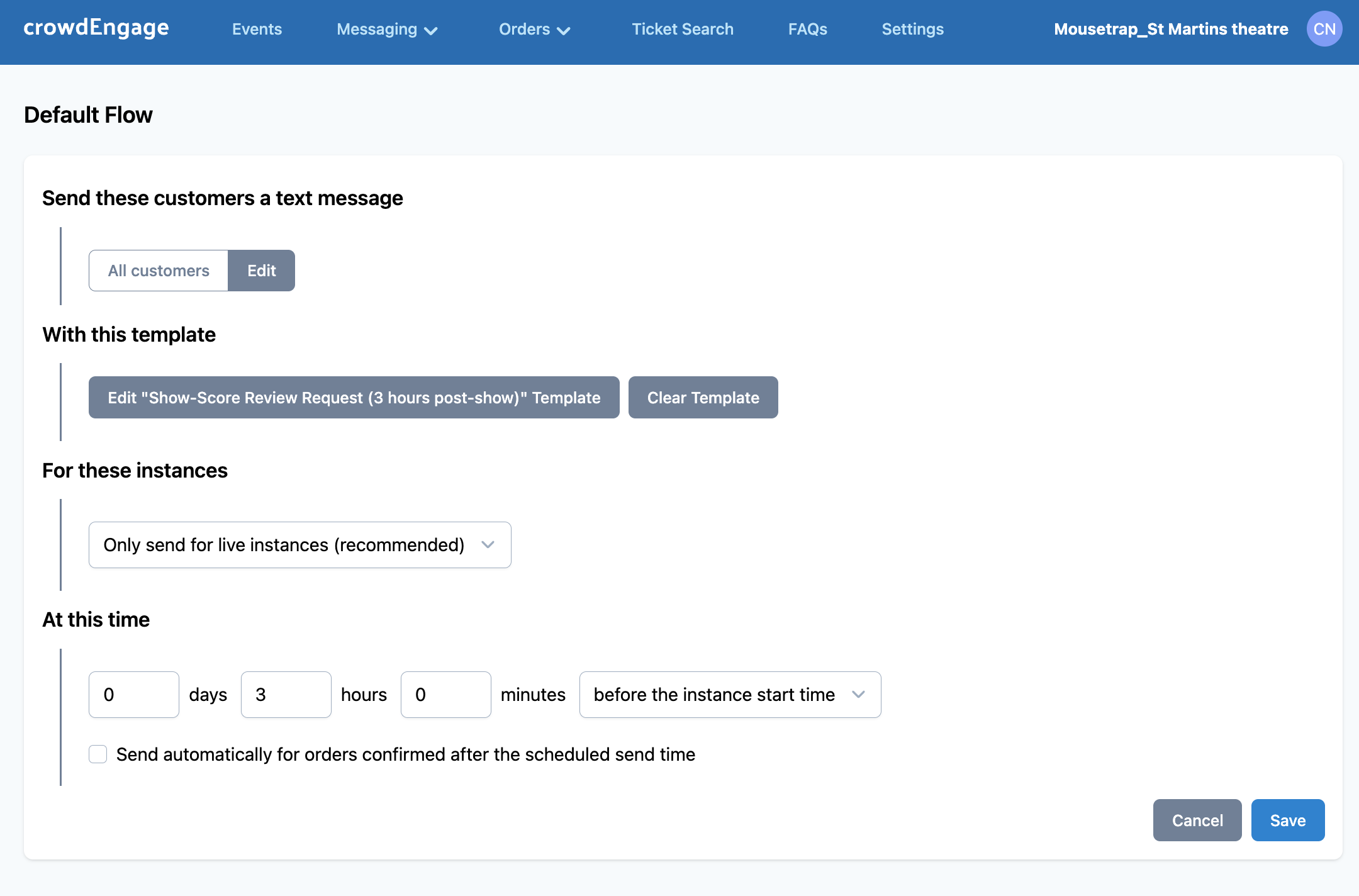
Task: Expand the Messaging menu chevron
Action: pyautogui.click(x=431, y=31)
